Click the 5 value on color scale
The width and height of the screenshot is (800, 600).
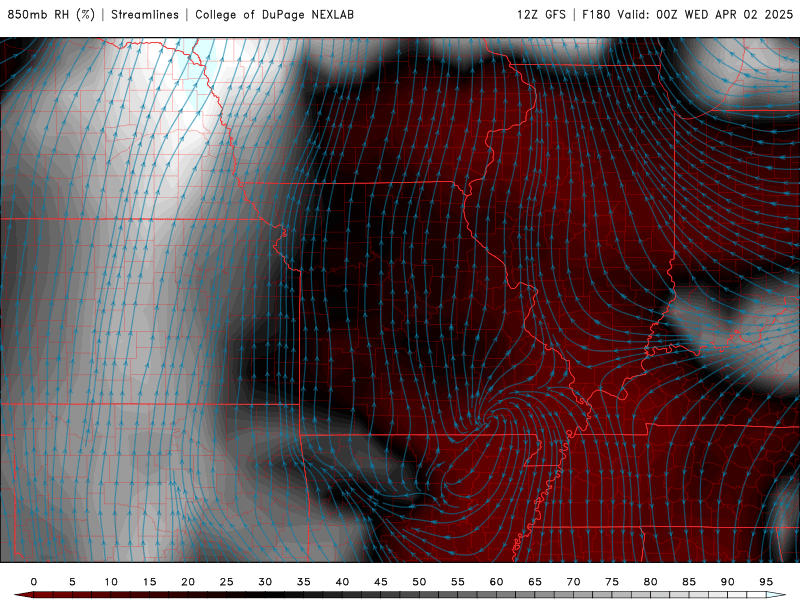72,582
